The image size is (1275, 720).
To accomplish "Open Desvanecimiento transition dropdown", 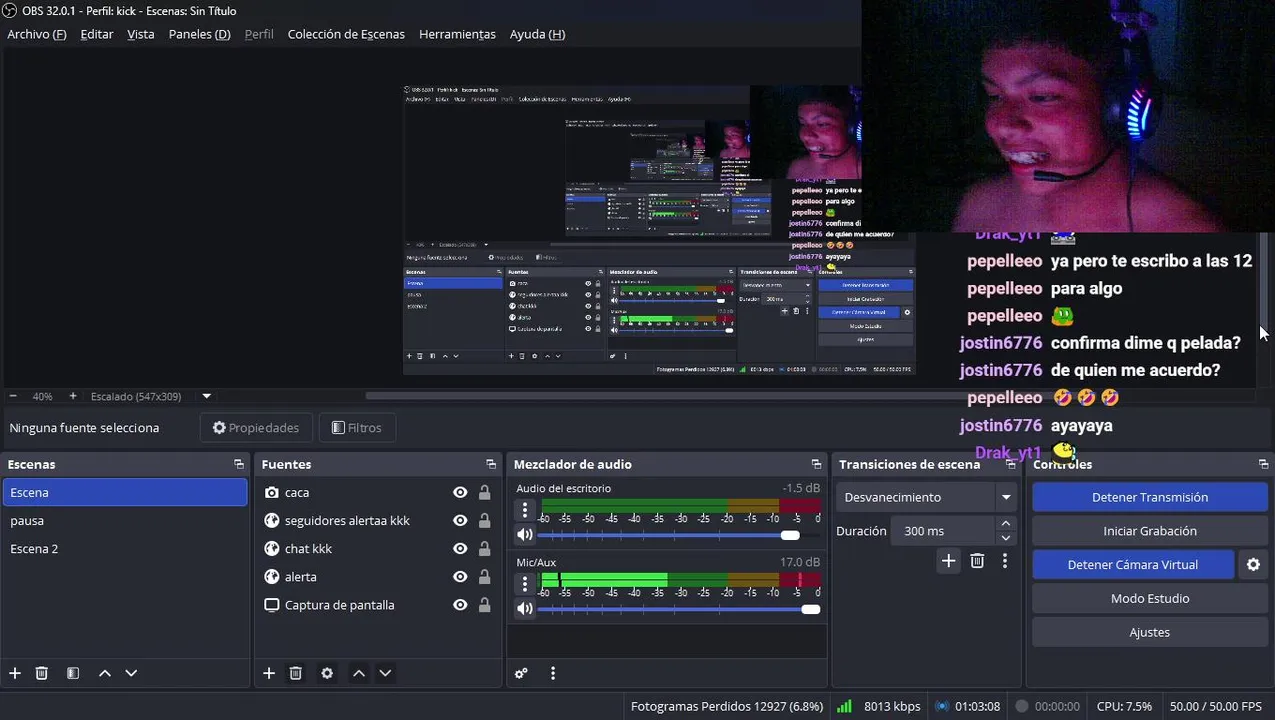I will pyautogui.click(x=927, y=497).
